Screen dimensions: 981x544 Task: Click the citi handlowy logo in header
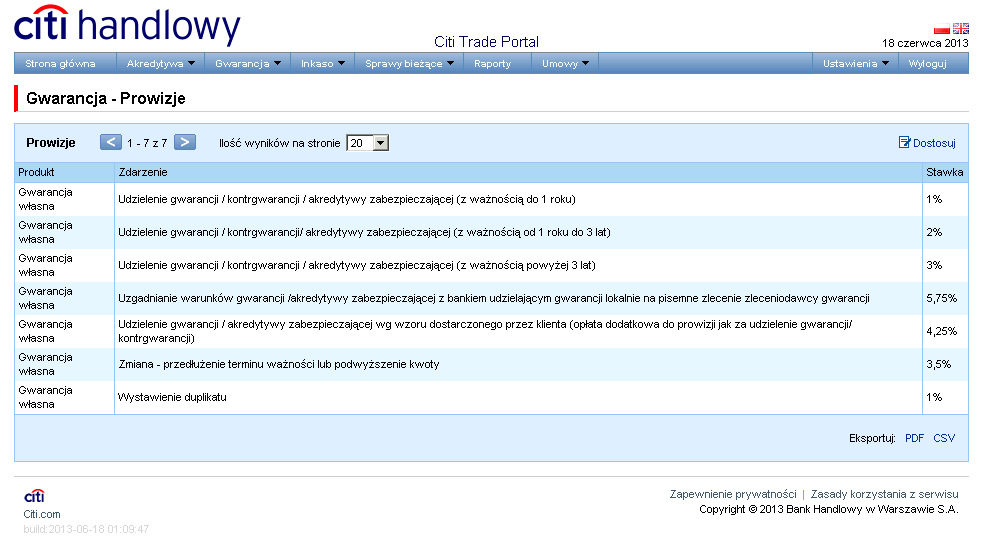(x=127, y=25)
